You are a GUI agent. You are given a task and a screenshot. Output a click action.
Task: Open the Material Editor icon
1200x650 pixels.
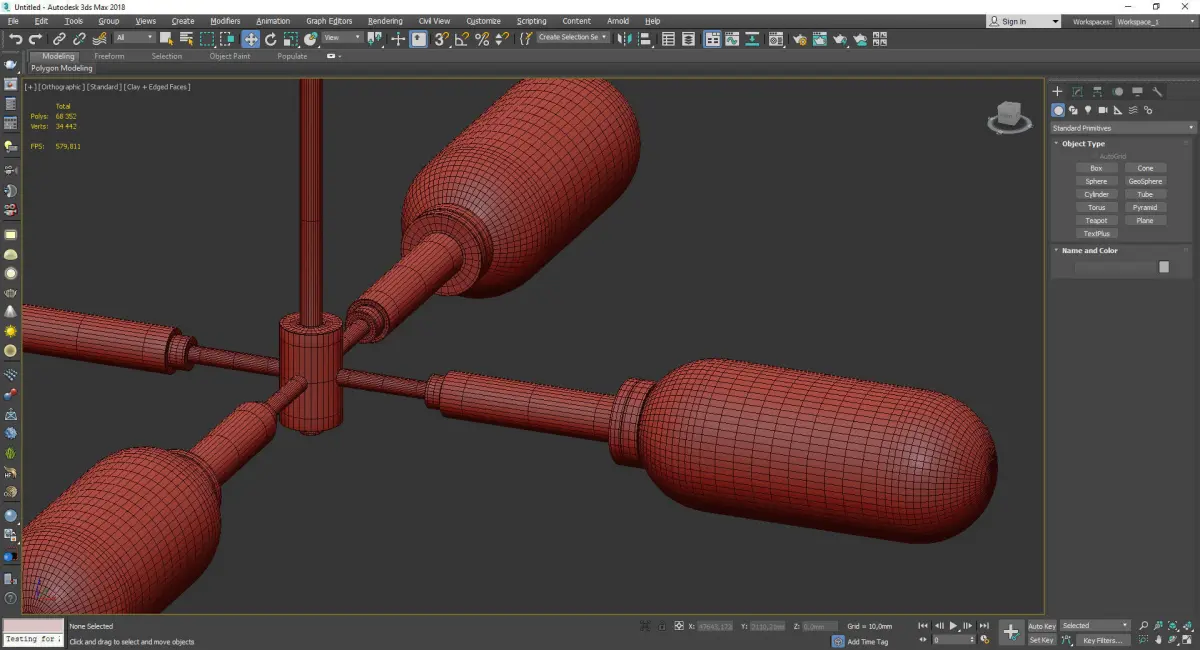click(776, 39)
